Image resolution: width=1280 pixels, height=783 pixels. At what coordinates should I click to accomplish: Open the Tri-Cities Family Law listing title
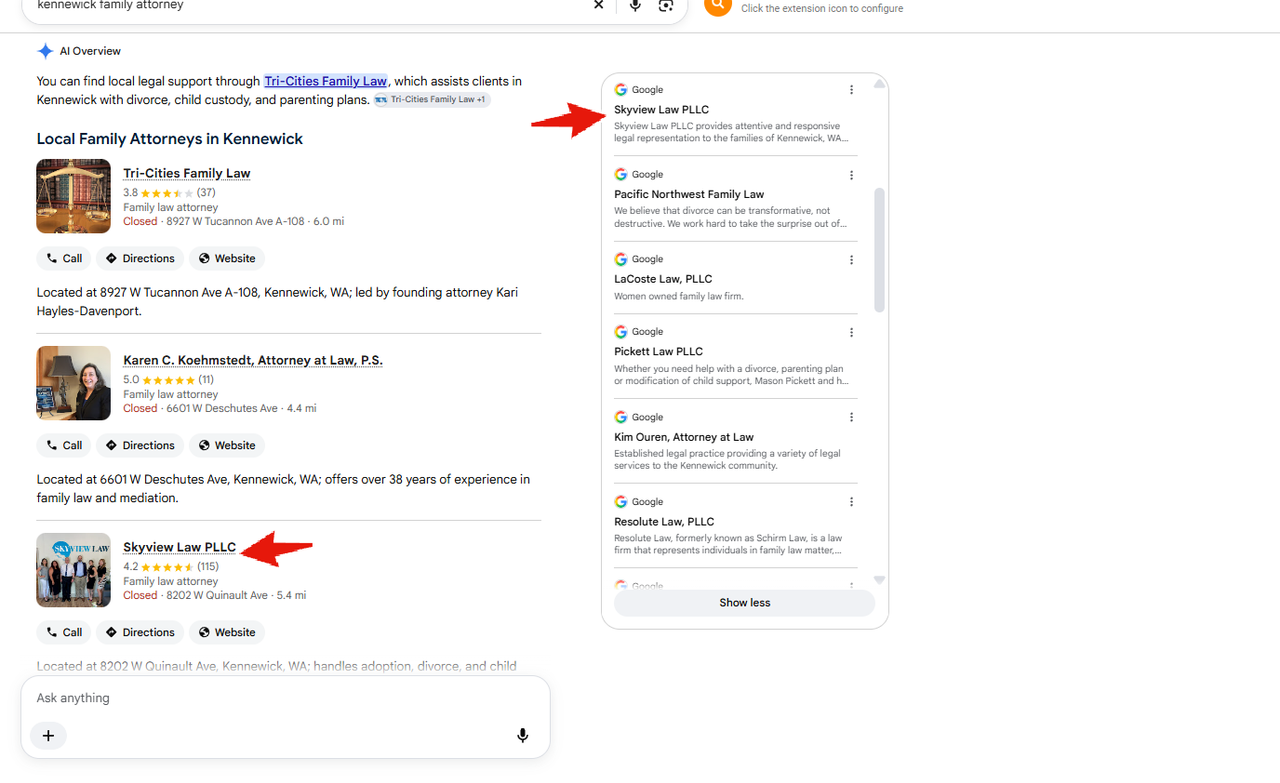point(187,173)
